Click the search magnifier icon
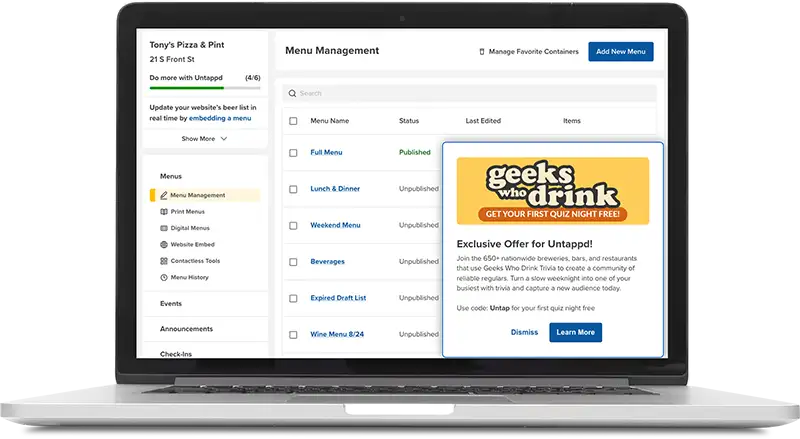This screenshot has width=800, height=439. coord(292,93)
